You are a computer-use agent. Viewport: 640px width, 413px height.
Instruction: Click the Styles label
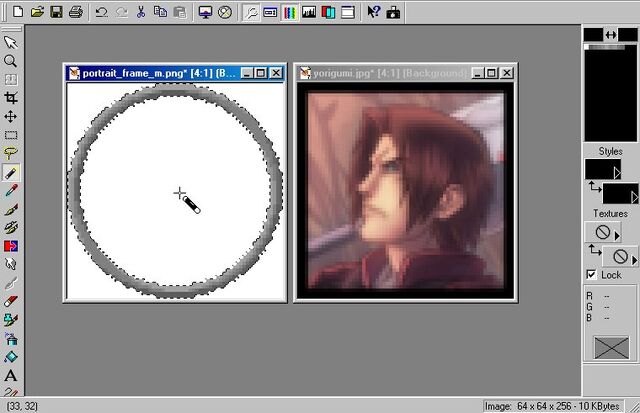pos(610,151)
